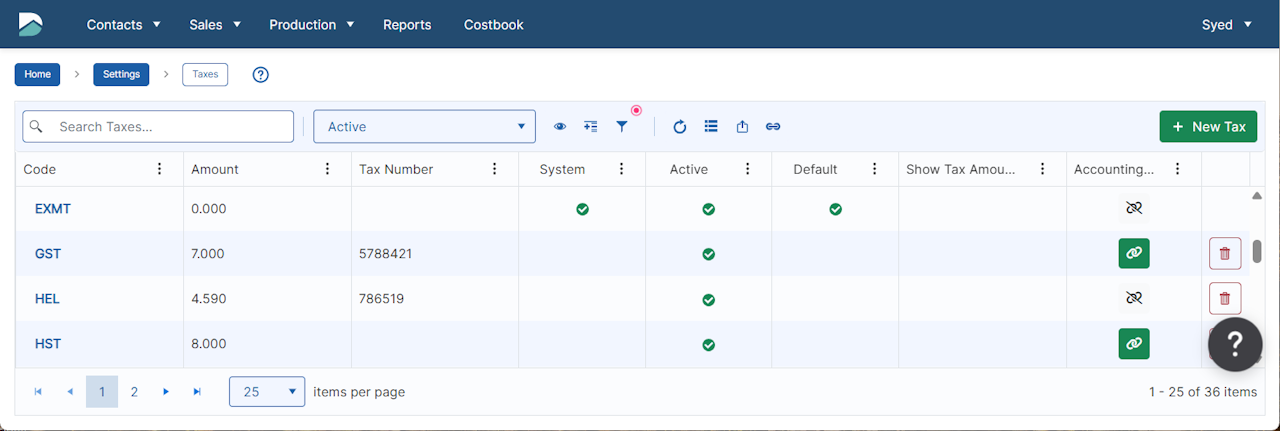The width and height of the screenshot is (1280, 431).
Task: Open the items per page dropdown
Action: (x=266, y=392)
